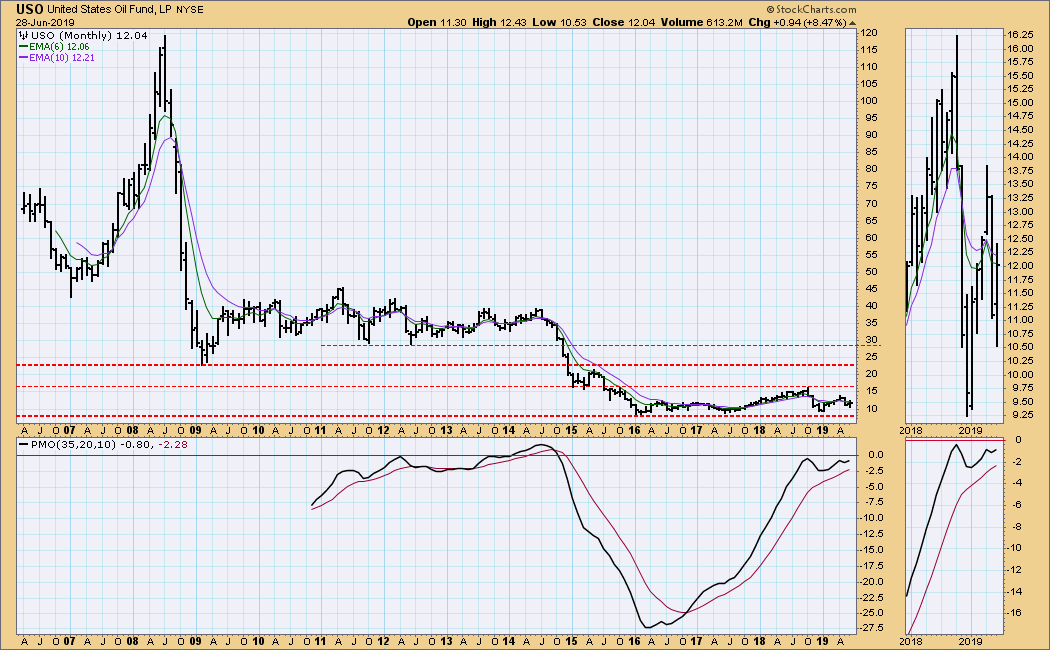Click the bar-chart icon before USO (Monthly)
Screen dimensions: 1050x650
(x=23, y=35)
